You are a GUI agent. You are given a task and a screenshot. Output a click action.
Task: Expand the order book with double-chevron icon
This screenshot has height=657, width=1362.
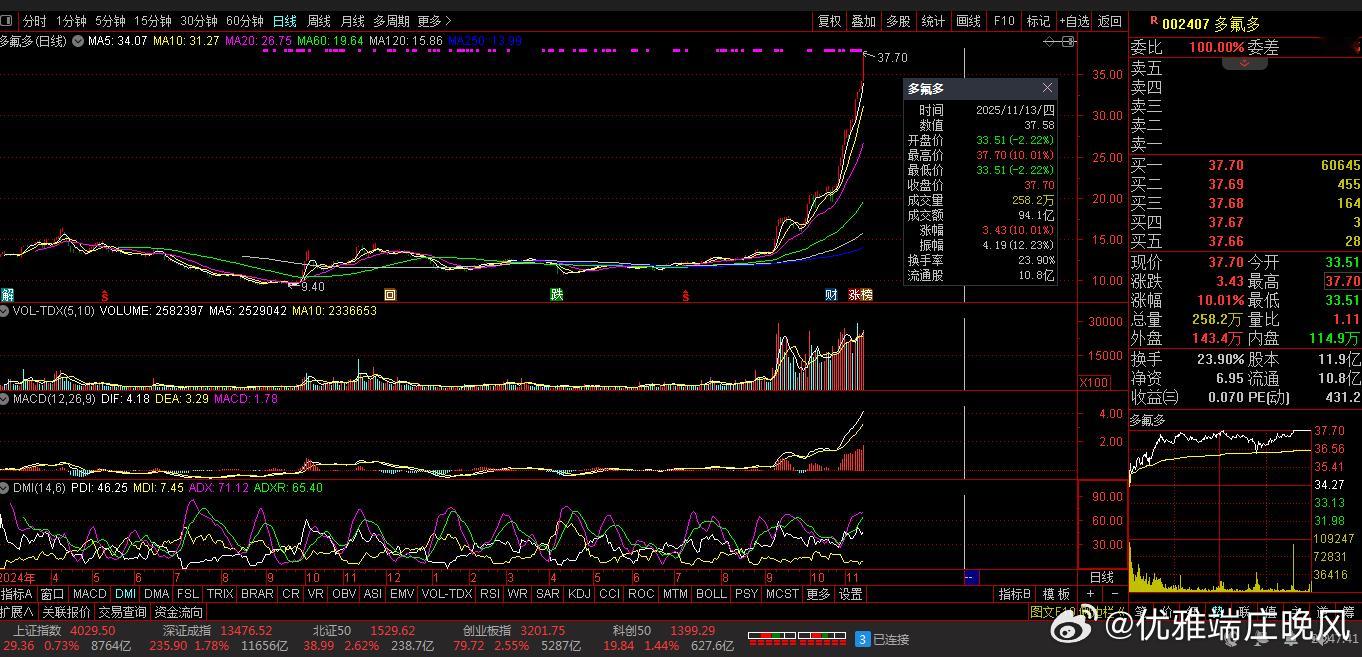(1245, 62)
